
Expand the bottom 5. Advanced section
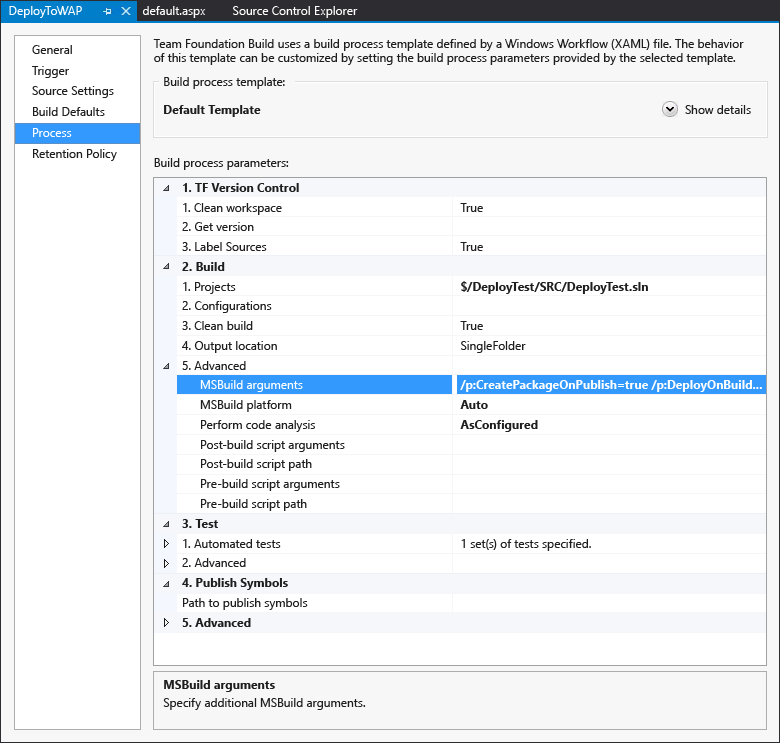[167, 623]
